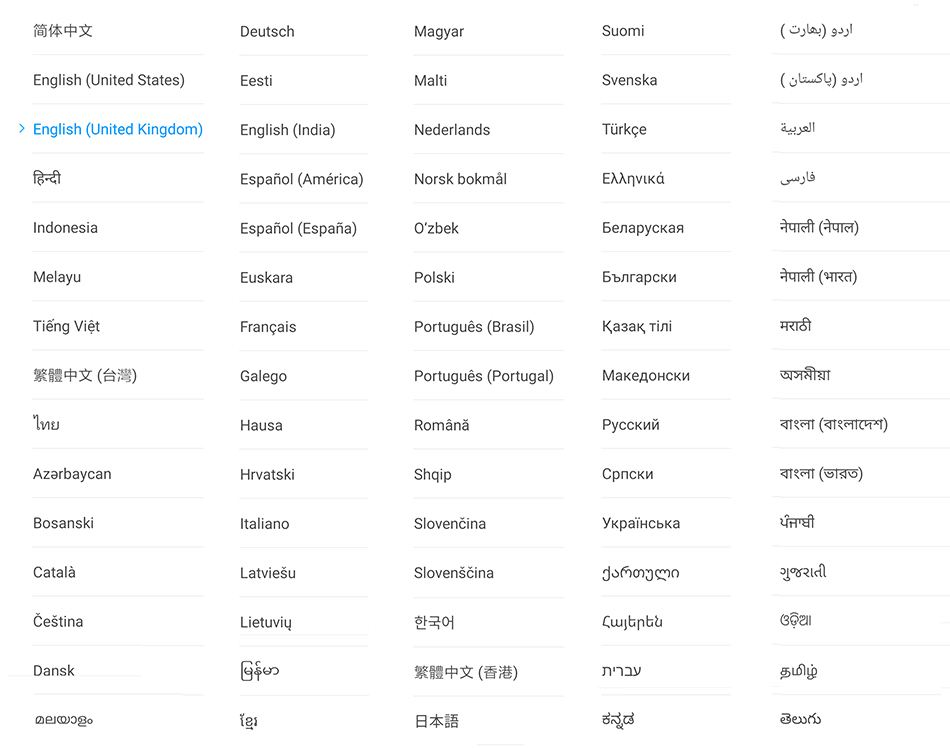Choose Português (Portugal) entry
The height and width of the screenshot is (748, 950).
click(x=483, y=376)
